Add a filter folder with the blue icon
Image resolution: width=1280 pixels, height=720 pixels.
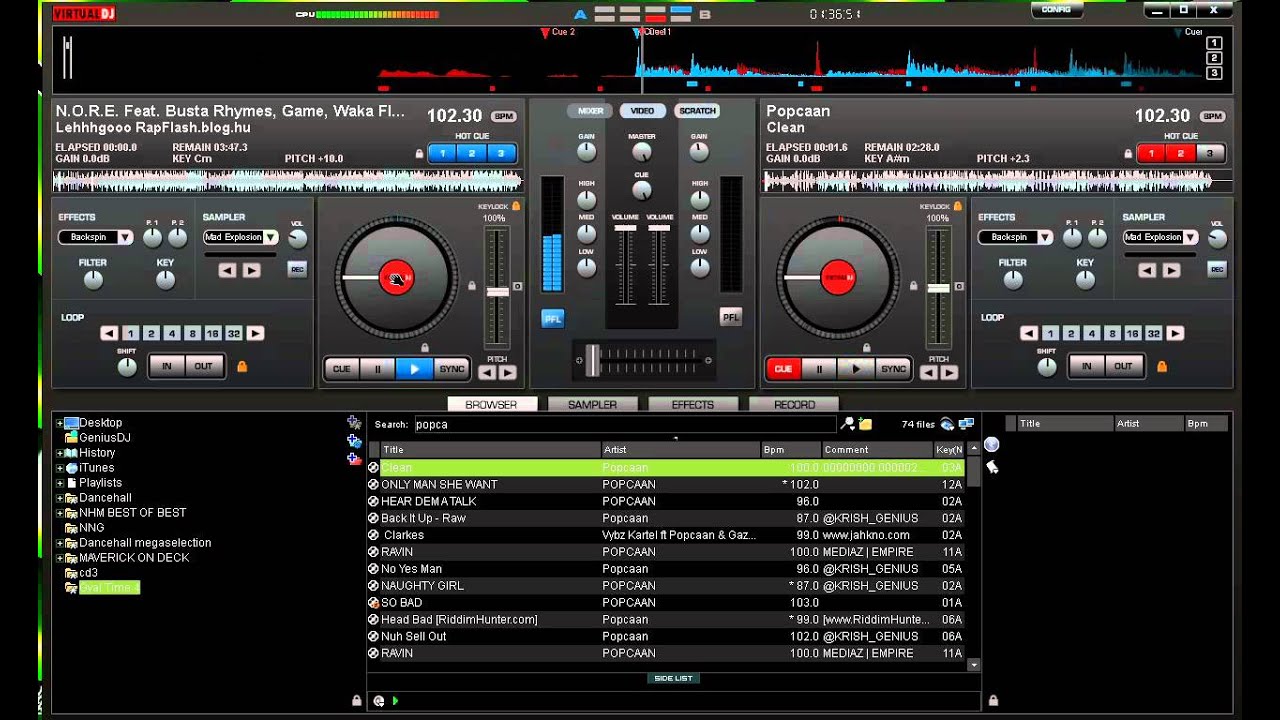click(x=354, y=441)
